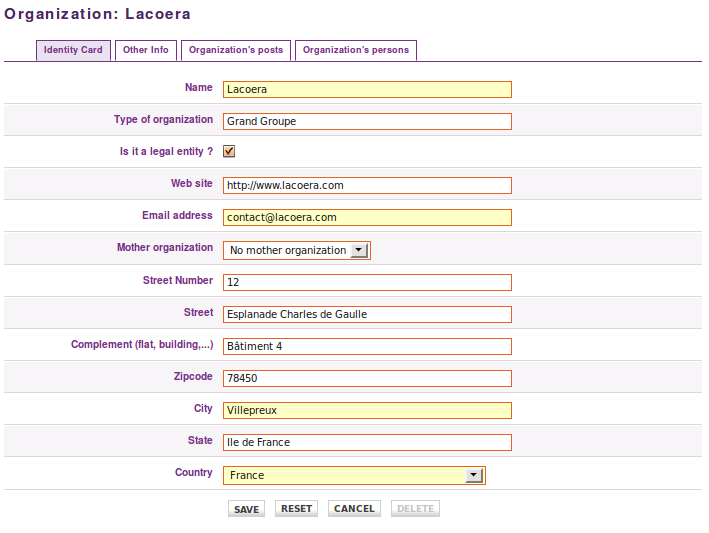Edit the Web site field
This screenshot has height=533, width=709.
pos(367,185)
